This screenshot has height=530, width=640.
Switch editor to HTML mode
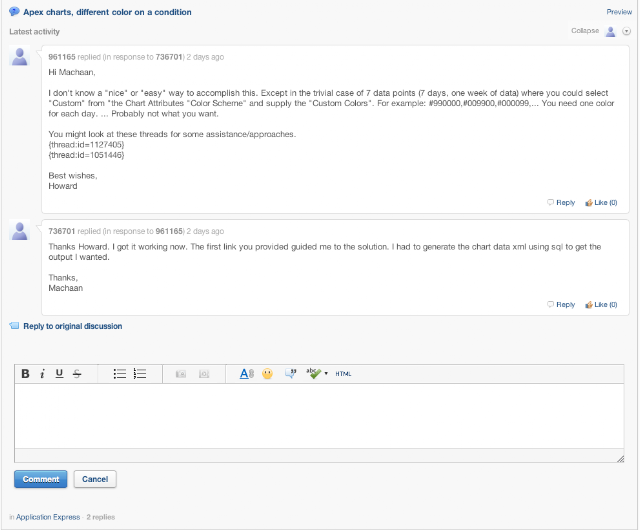343,374
